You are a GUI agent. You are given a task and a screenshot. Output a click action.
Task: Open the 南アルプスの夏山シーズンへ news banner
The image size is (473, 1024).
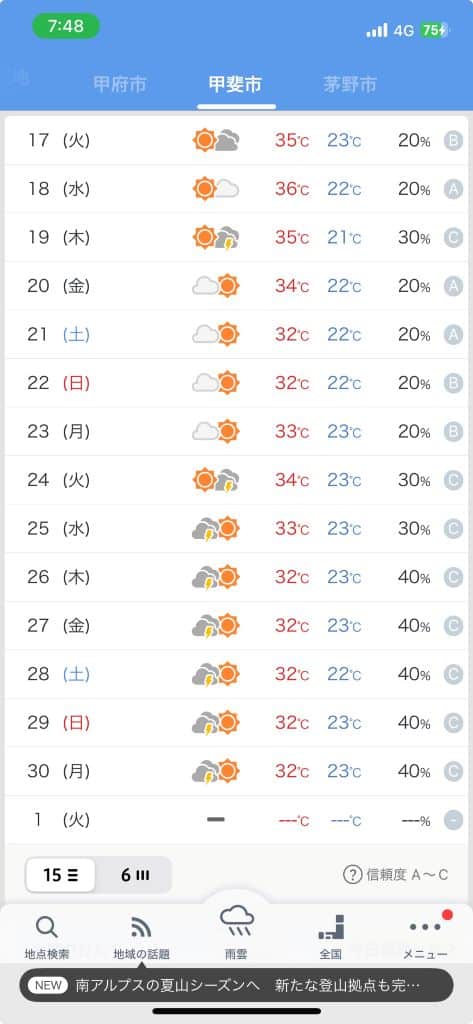coord(236,985)
